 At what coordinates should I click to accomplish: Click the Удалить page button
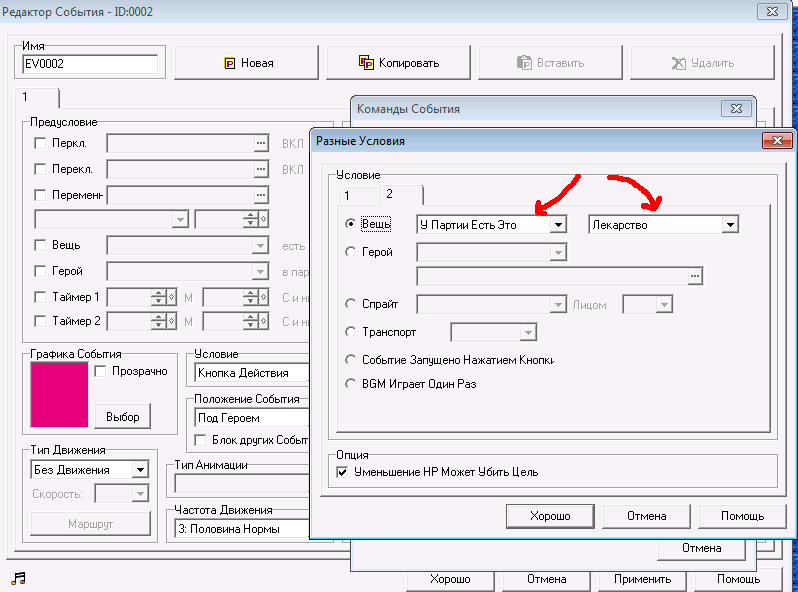coord(702,63)
